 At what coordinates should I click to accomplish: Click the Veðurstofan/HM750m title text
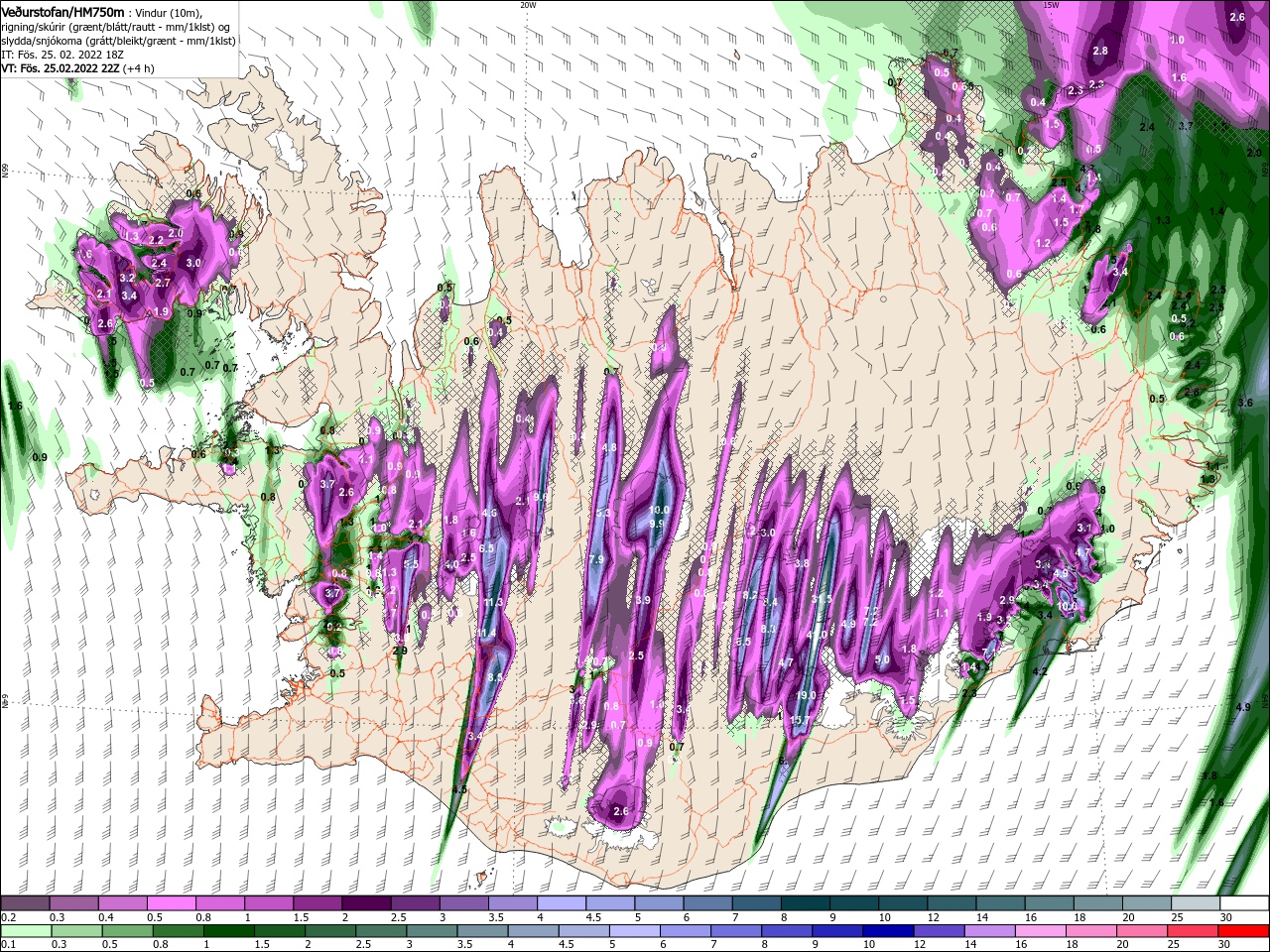coord(63,11)
